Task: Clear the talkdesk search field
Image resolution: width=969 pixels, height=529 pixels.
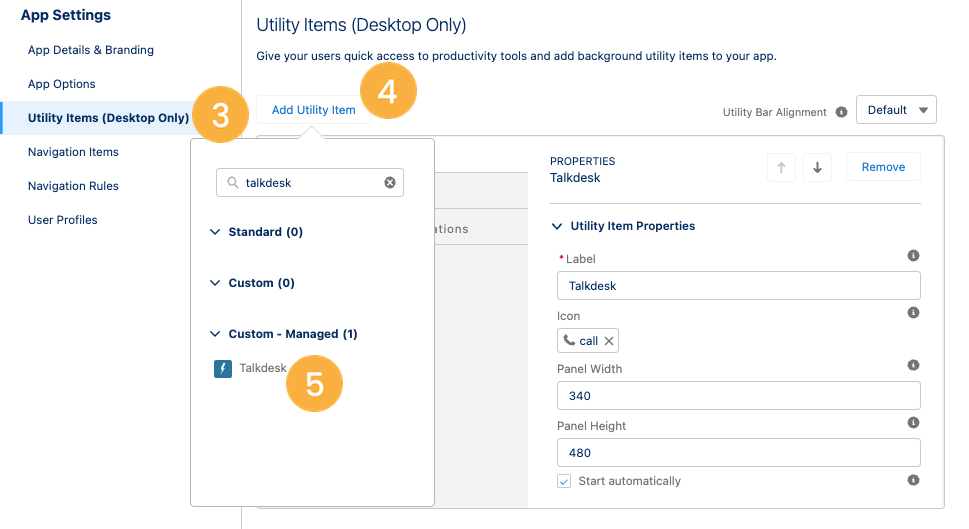Action: [x=390, y=182]
